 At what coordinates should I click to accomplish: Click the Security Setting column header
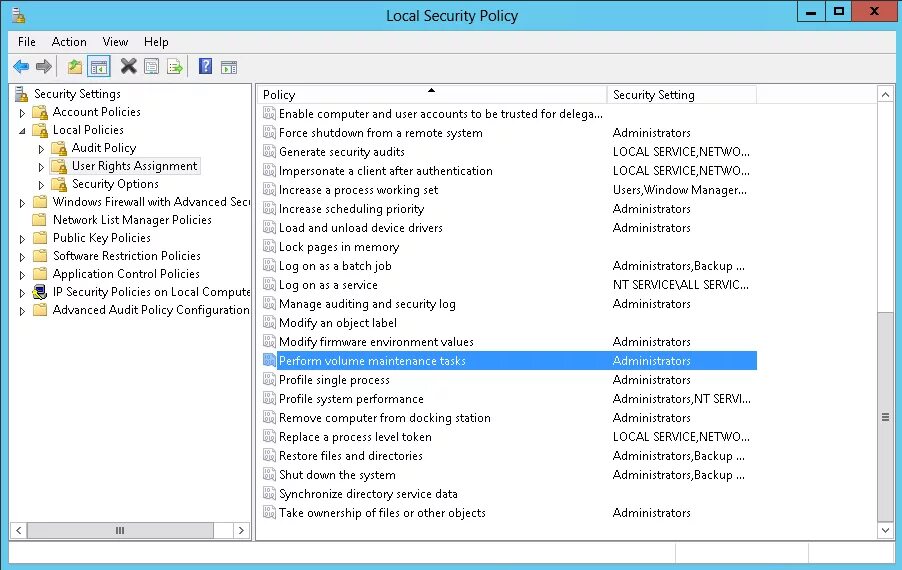[x=680, y=95]
